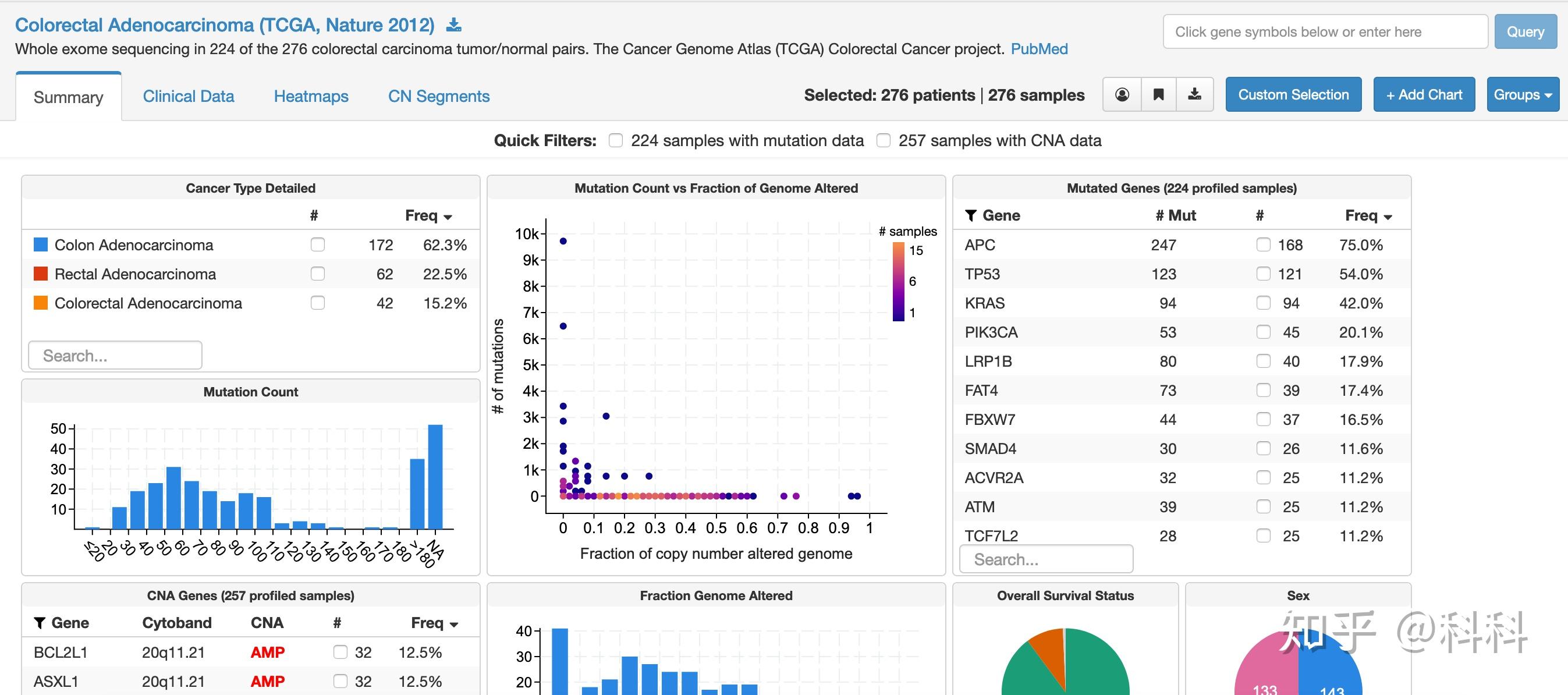Click the TP53 gene name
Viewport: 1568px width, 695px height.
[982, 274]
